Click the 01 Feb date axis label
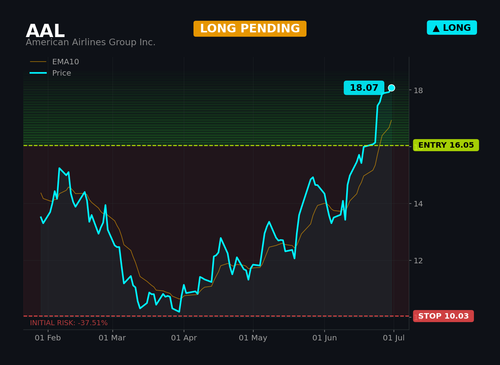 [48, 338]
